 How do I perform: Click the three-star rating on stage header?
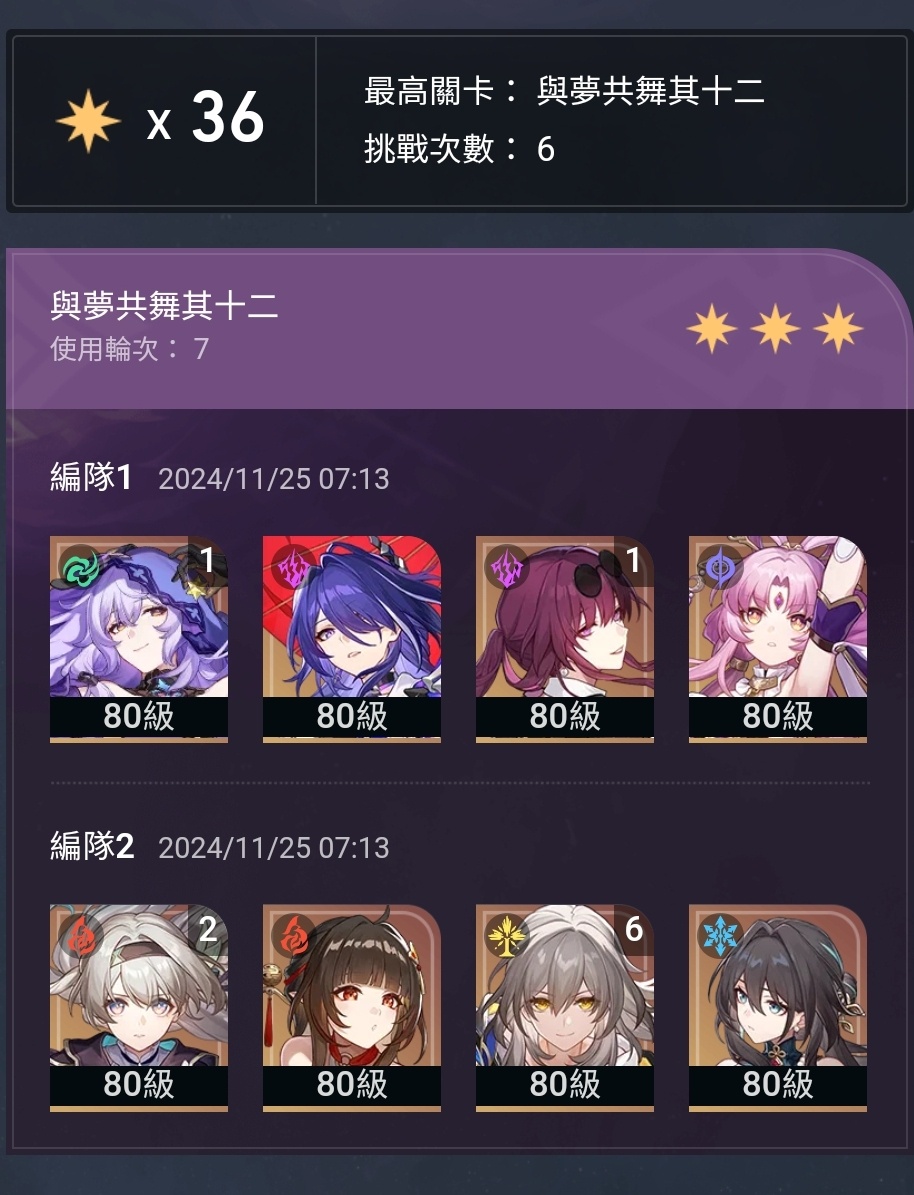(x=774, y=328)
